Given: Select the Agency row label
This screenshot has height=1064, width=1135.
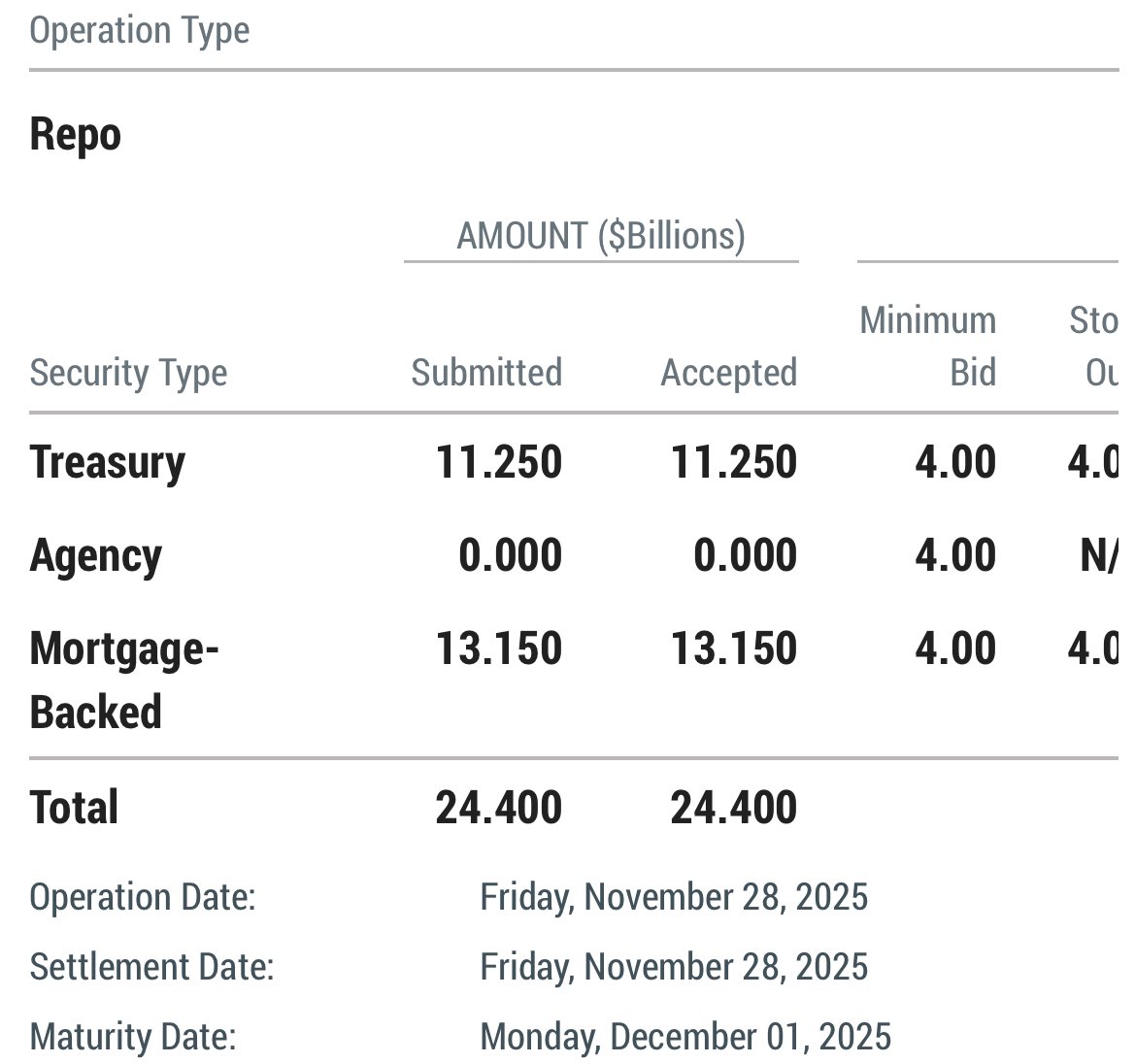Looking at the screenshot, I should tap(95, 555).
